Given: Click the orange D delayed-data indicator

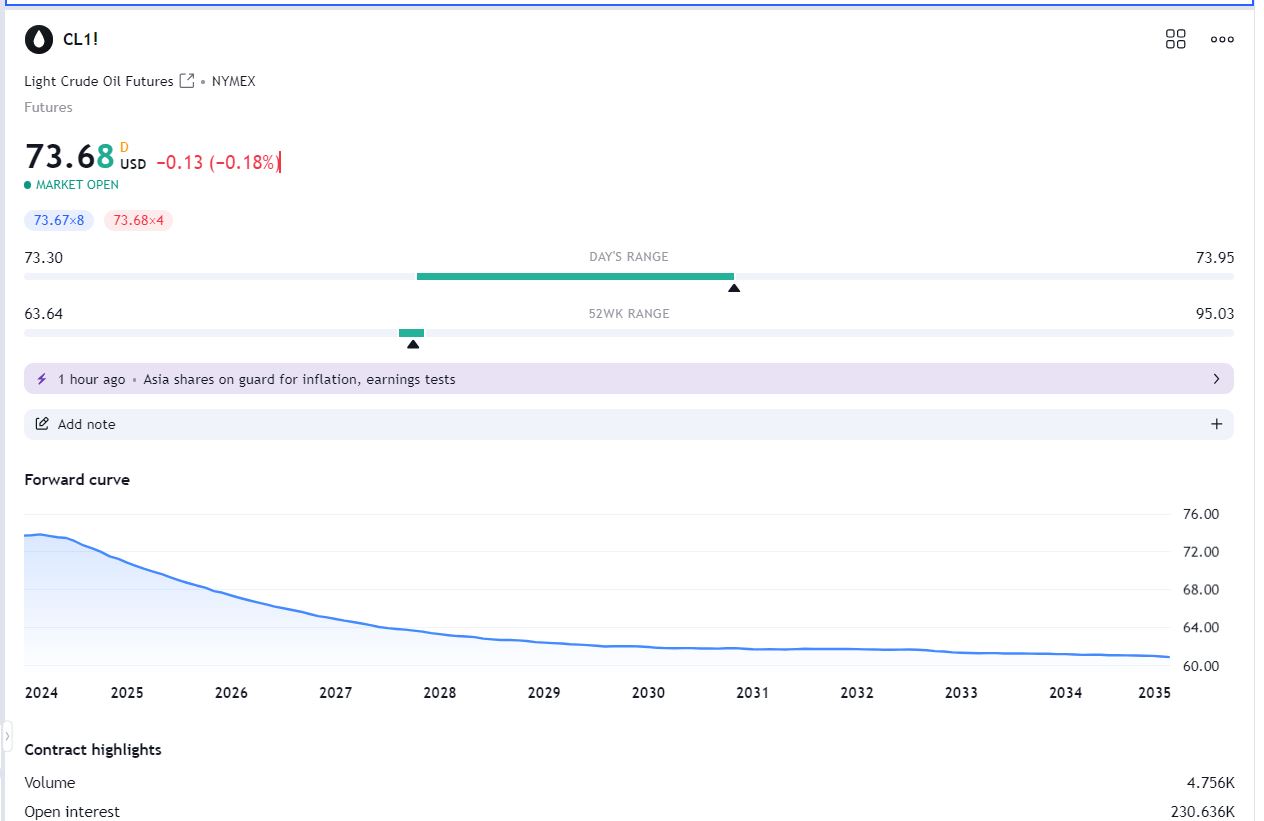Looking at the screenshot, I should point(124,147).
